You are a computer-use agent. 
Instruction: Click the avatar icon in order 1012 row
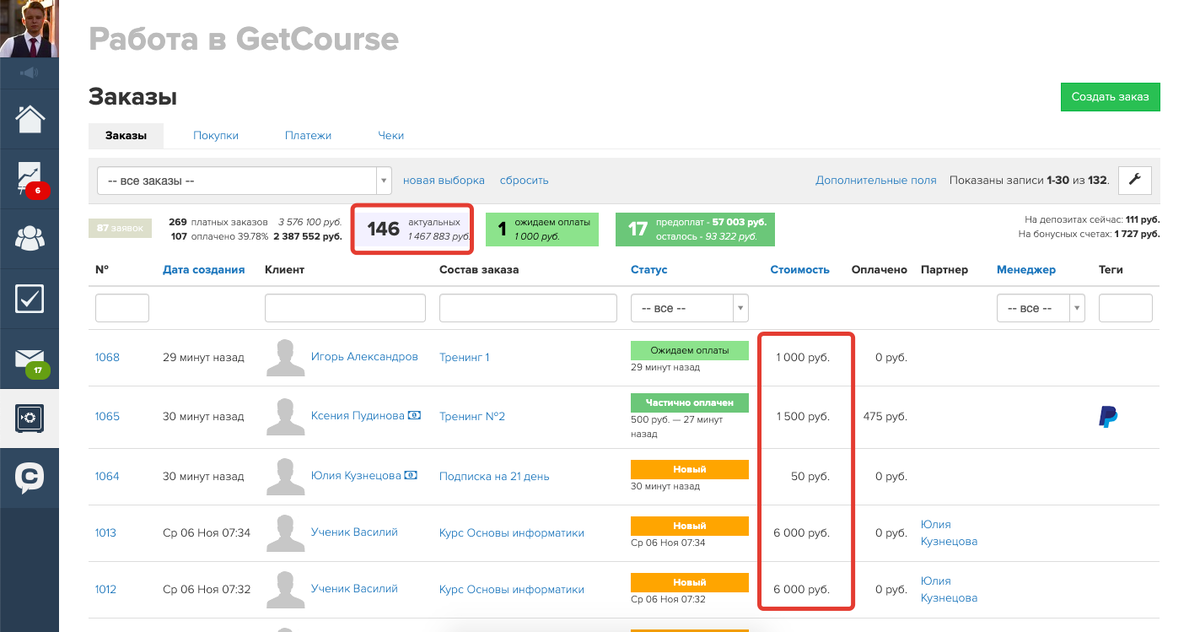point(285,590)
